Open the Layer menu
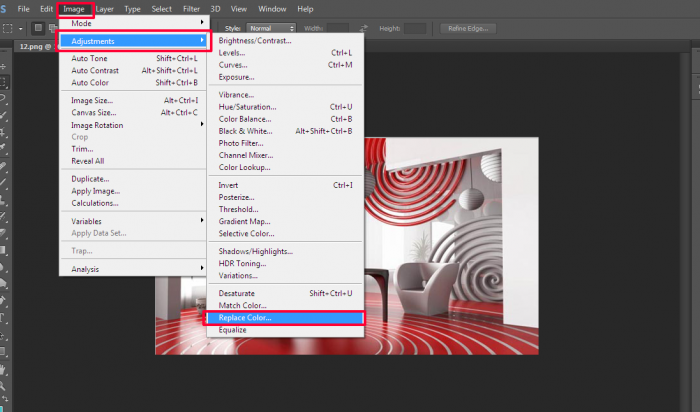The image size is (700, 412). (104, 9)
